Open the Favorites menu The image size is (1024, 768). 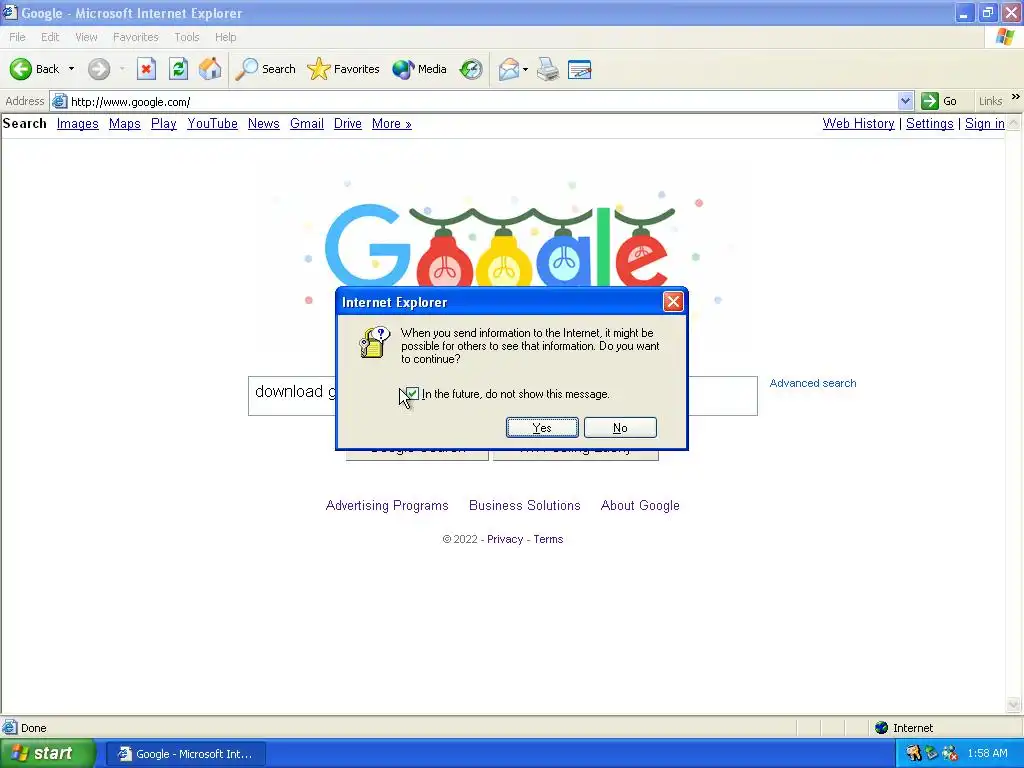coord(136,37)
